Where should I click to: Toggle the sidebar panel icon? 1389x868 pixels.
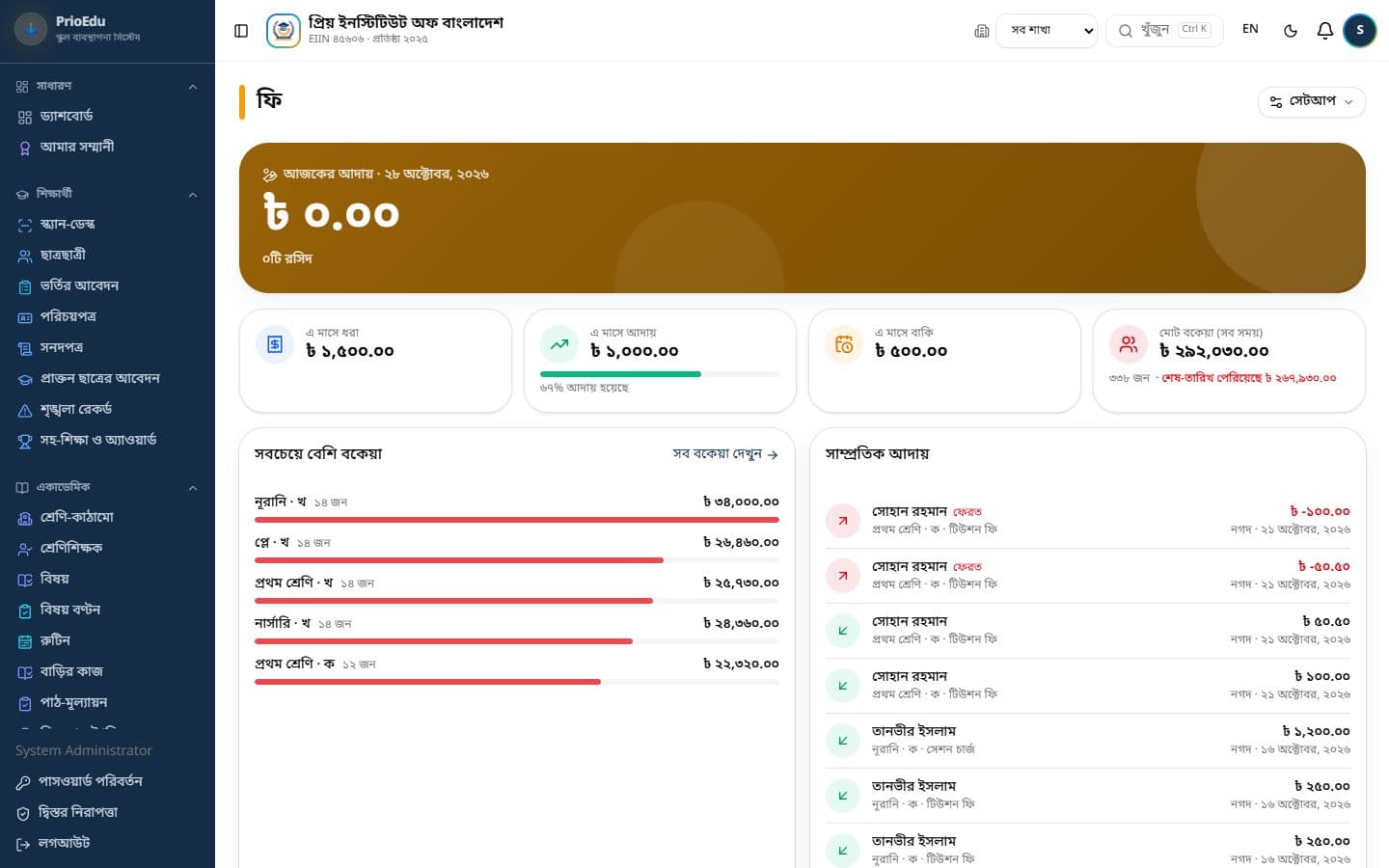(x=241, y=31)
